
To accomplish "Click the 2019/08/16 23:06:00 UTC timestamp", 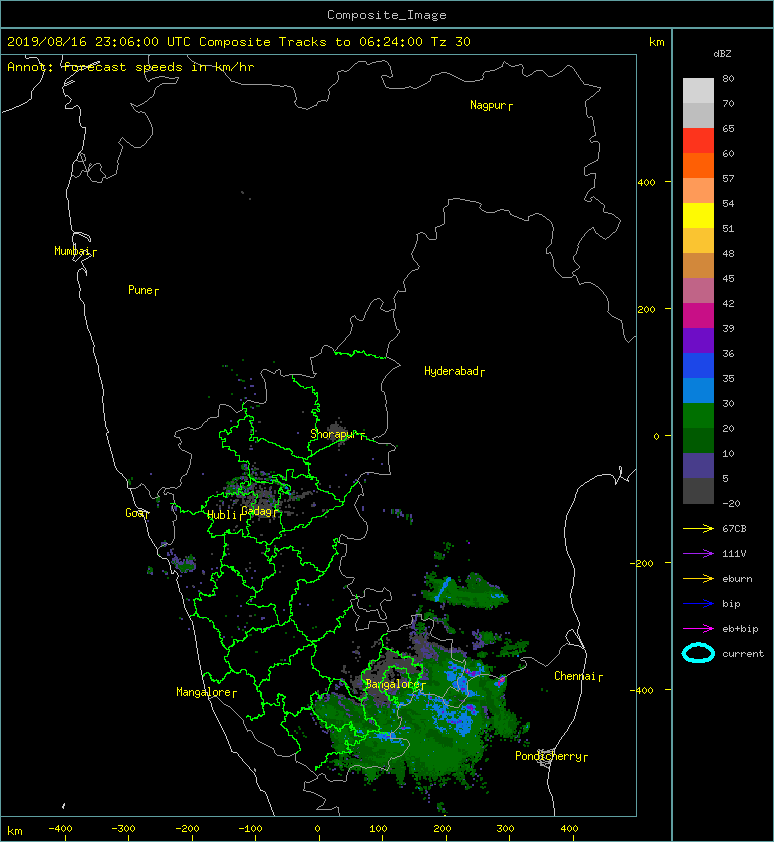I will [x=99, y=42].
